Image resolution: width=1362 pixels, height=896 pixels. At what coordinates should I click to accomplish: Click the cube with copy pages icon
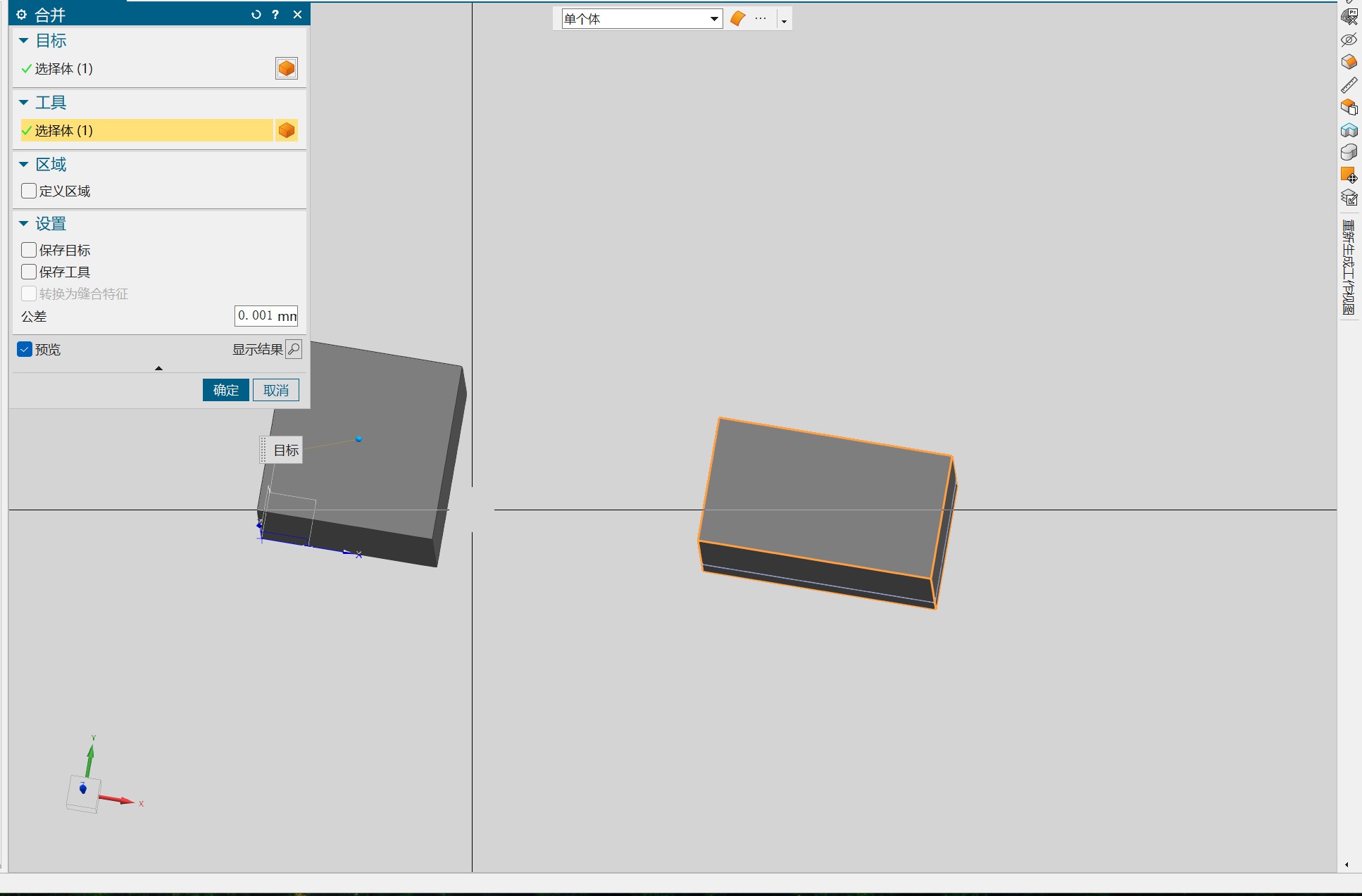click(x=1349, y=107)
